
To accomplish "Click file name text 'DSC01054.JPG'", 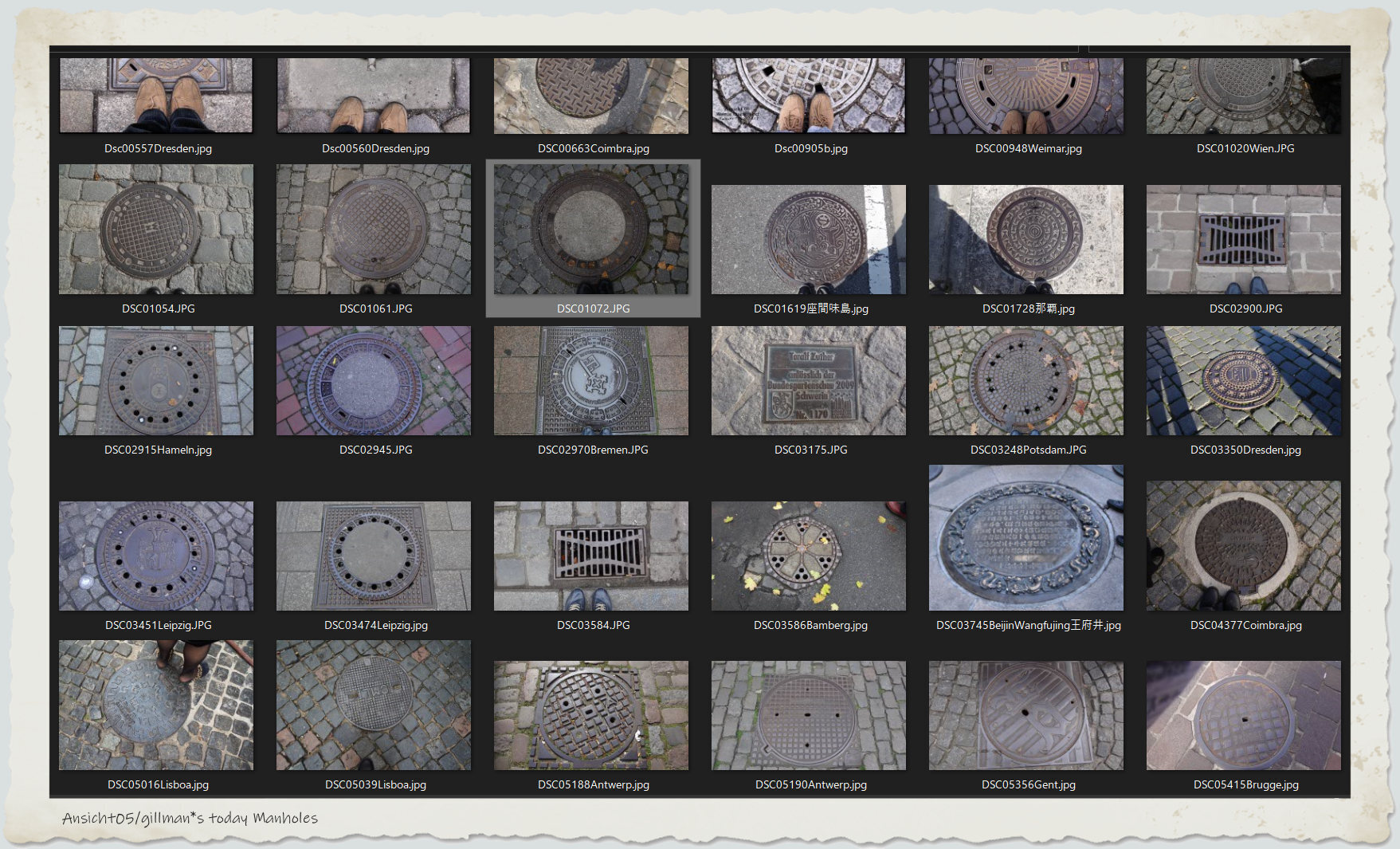I will (x=158, y=309).
